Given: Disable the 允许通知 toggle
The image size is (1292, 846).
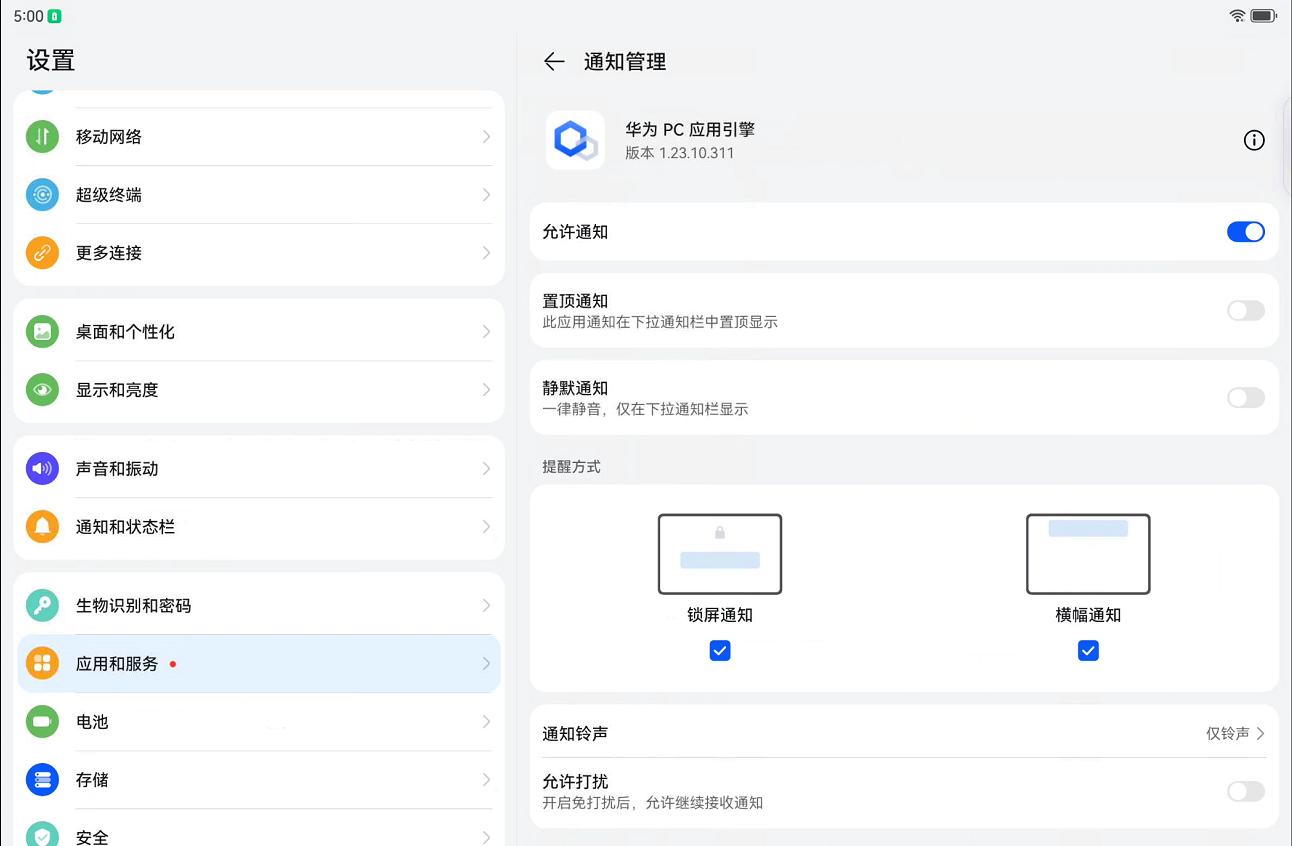Looking at the screenshot, I should click(x=1245, y=232).
